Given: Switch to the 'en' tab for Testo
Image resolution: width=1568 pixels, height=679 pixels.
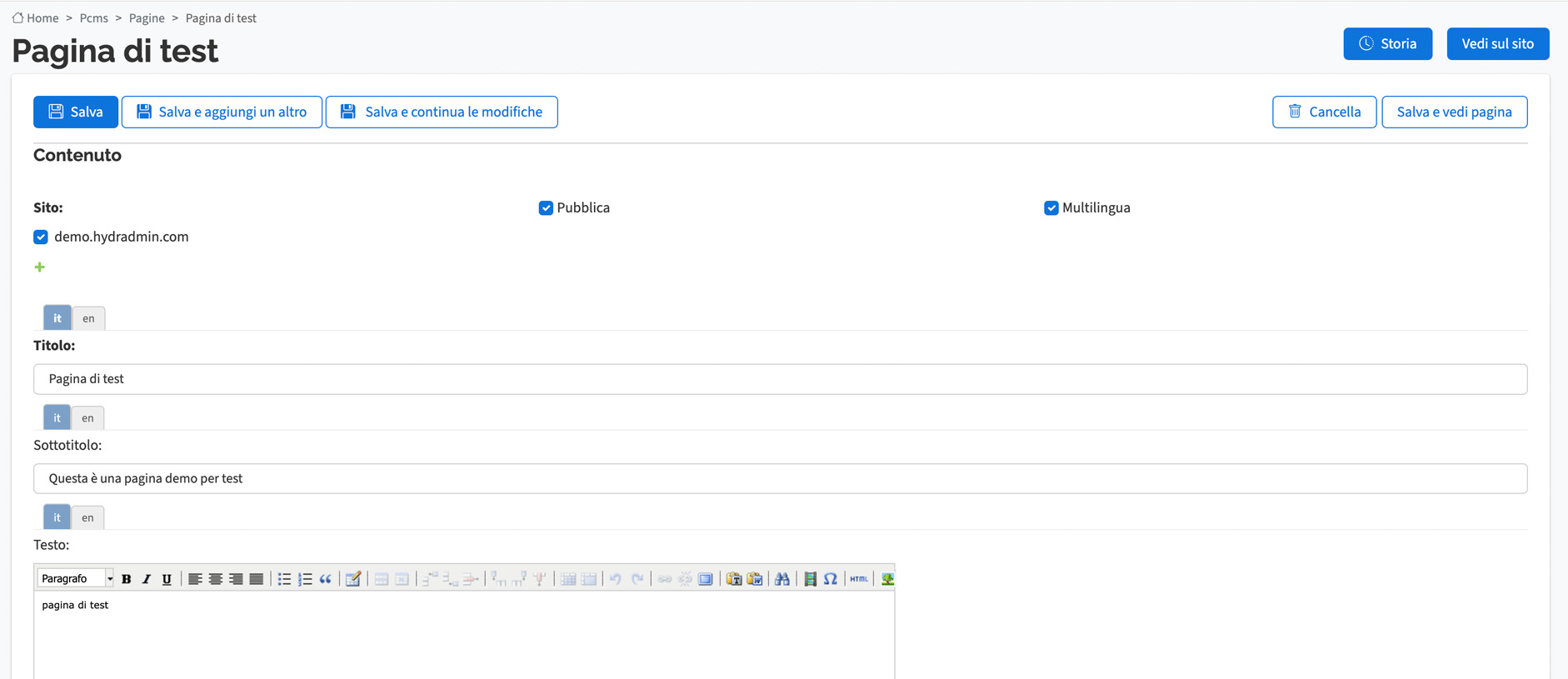Looking at the screenshot, I should click(87, 517).
